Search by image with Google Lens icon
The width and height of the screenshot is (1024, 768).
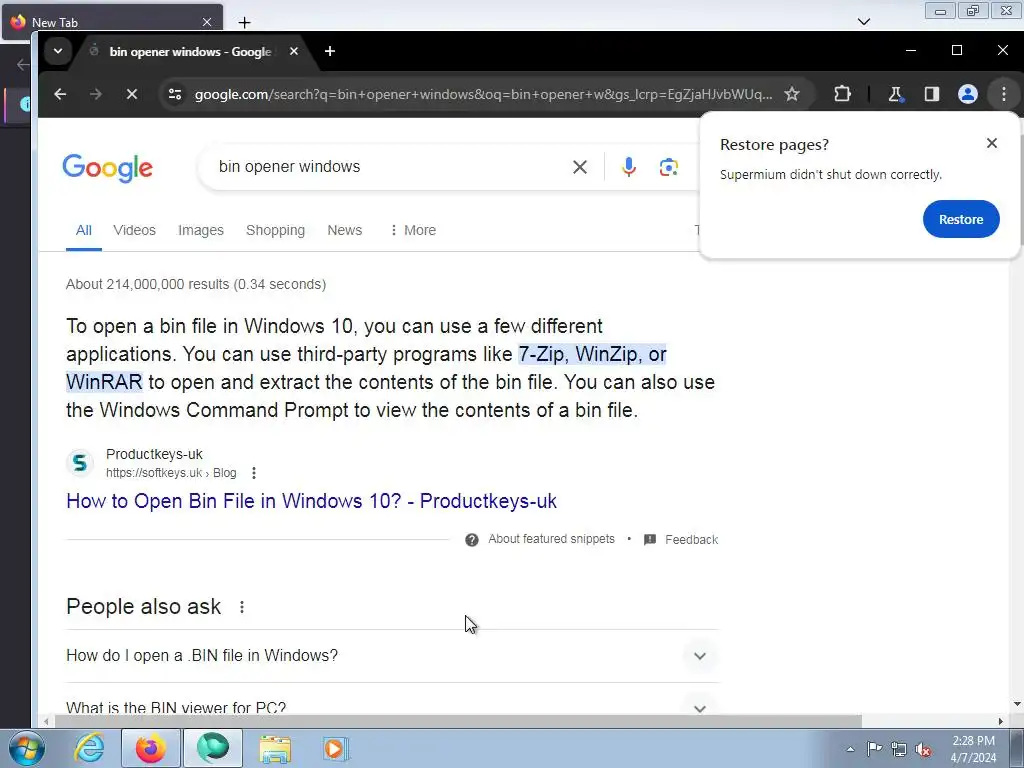click(x=669, y=167)
